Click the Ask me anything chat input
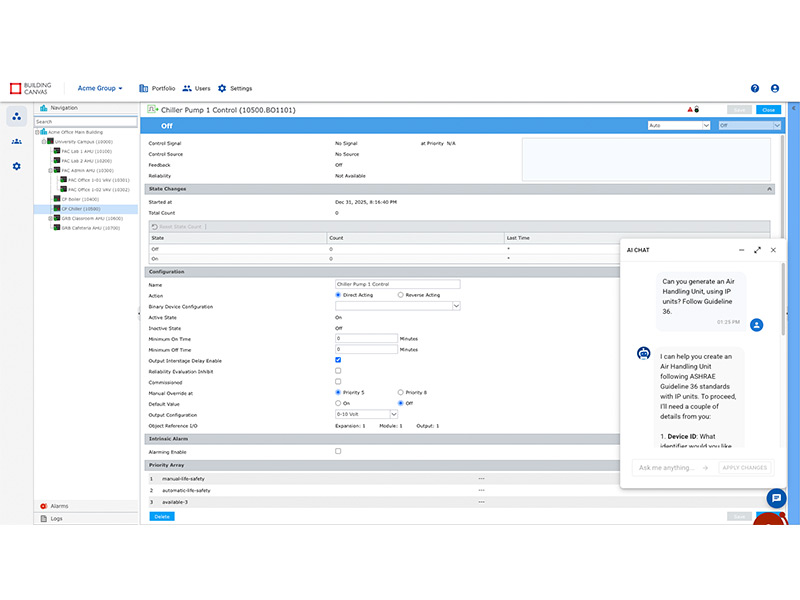Screen dimensions: 800x600 pos(674,467)
